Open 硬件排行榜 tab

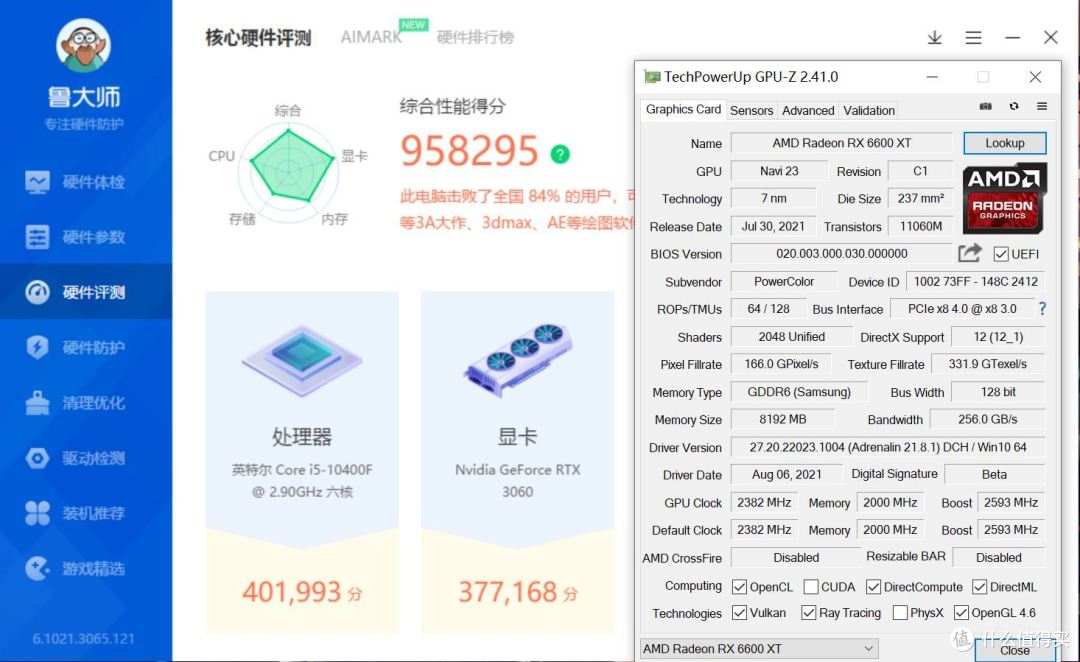tap(475, 37)
